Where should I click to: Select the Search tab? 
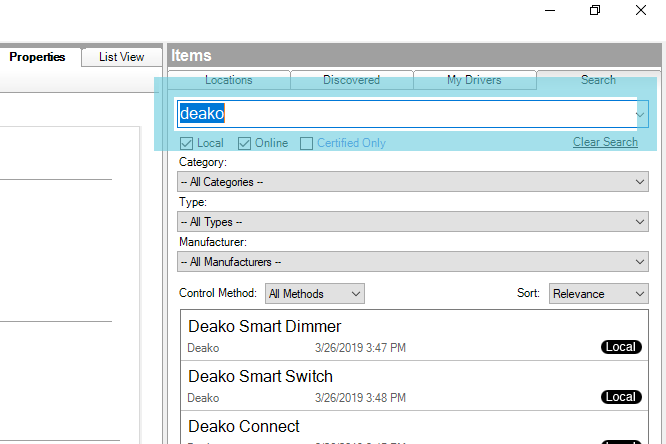[x=598, y=80]
